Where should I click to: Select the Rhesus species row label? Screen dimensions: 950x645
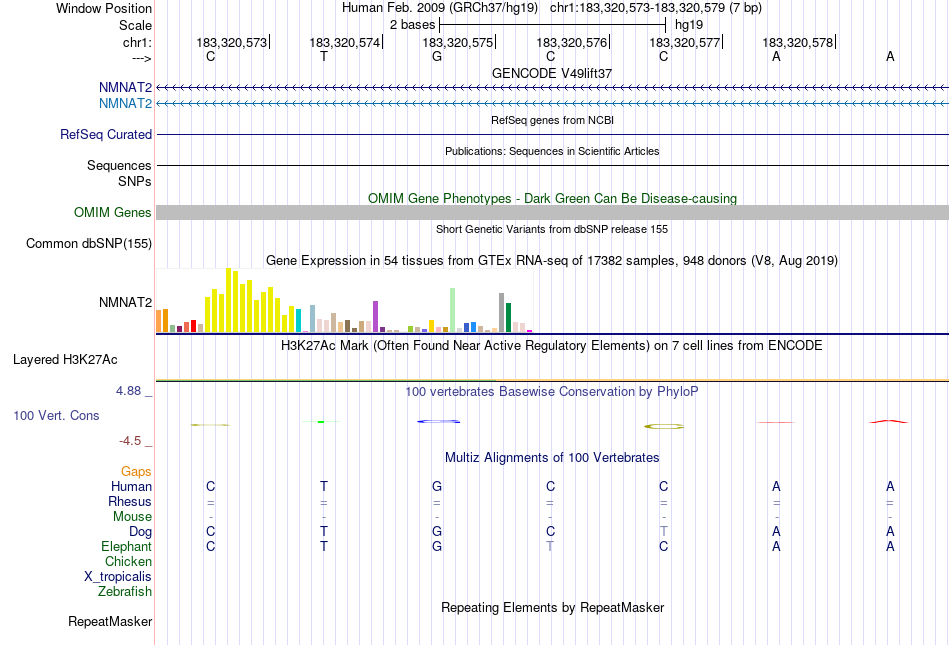(130, 501)
